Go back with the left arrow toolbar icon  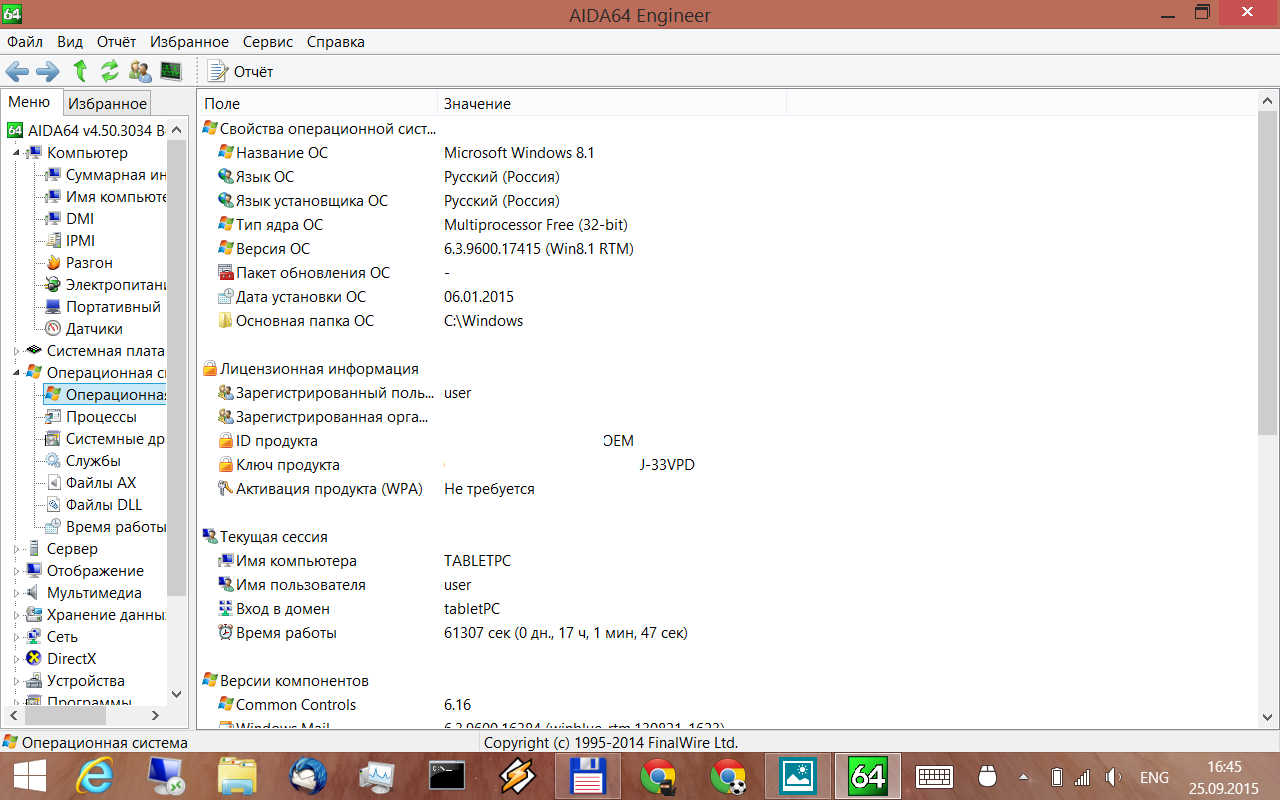(17, 71)
